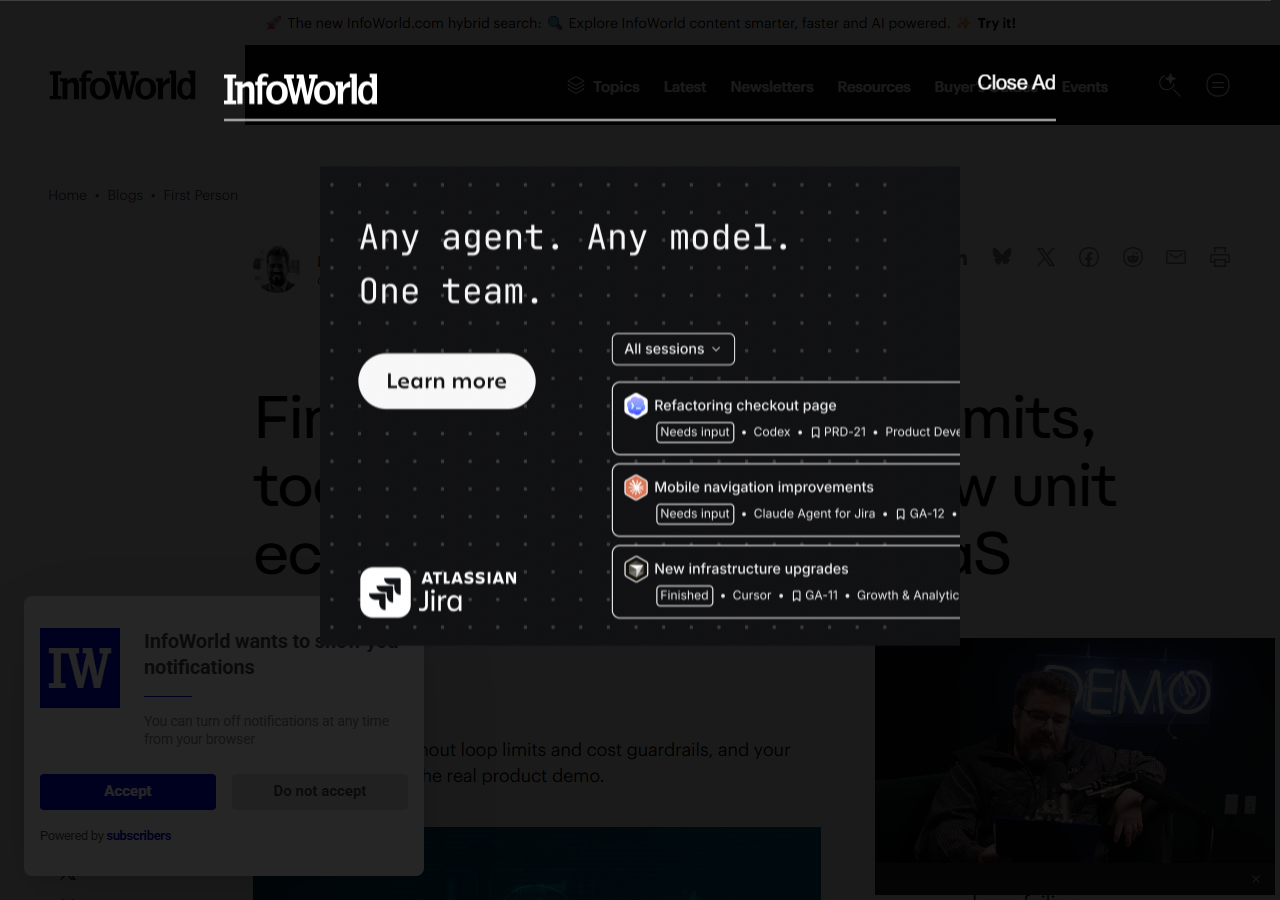
Task: Click the GA-12 ticket label
Action: [x=920, y=514]
